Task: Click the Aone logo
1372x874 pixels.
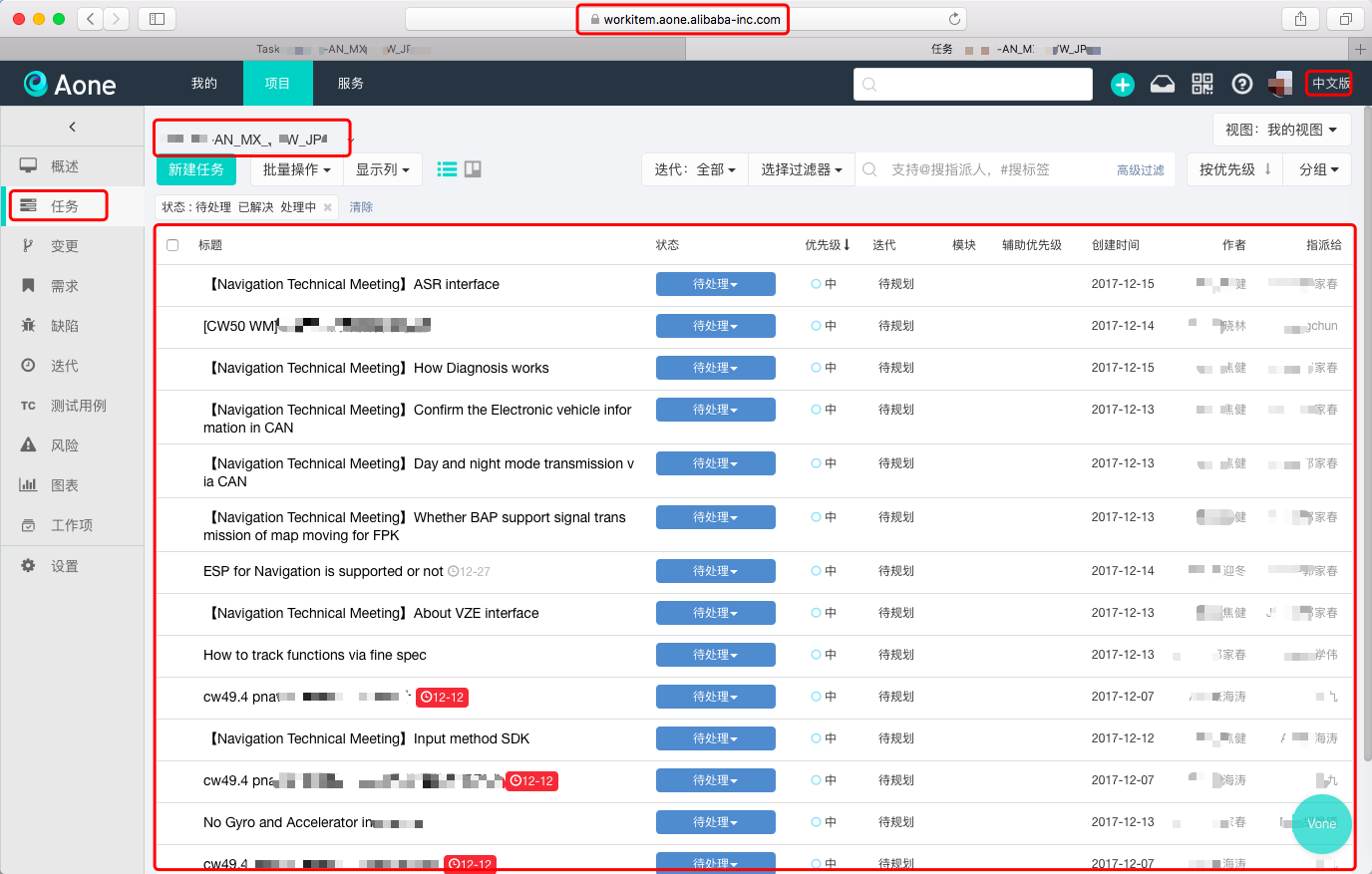Action: pyautogui.click(x=70, y=84)
